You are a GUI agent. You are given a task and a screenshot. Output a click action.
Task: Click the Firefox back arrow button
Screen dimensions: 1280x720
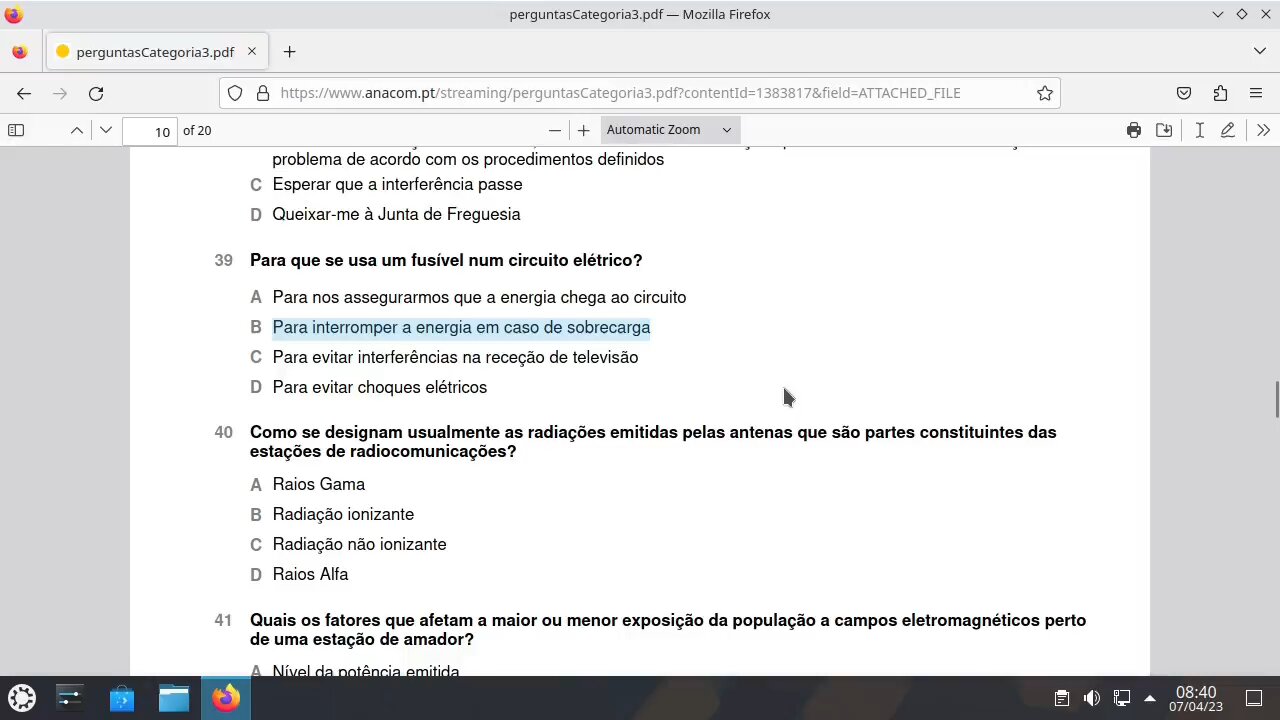point(24,93)
